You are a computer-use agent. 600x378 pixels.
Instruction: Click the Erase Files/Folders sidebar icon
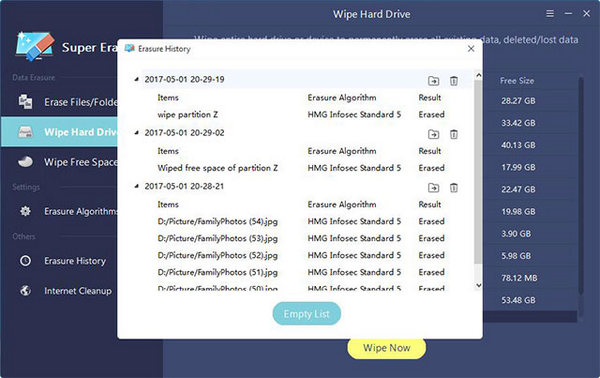pyautogui.click(x=25, y=102)
